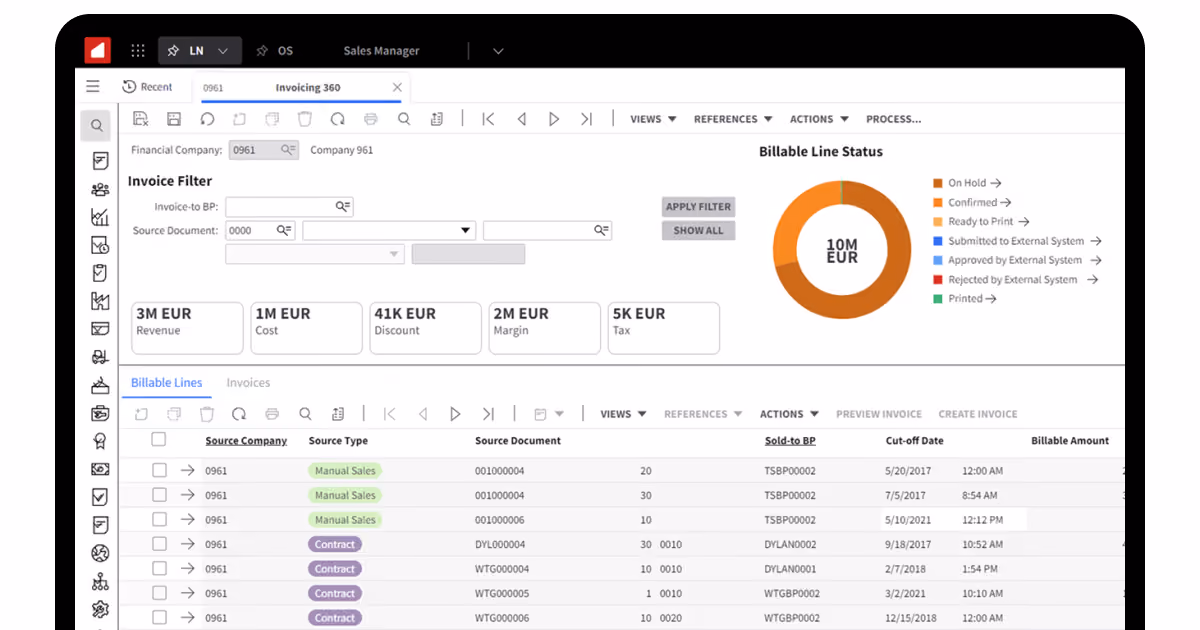Refresh the Billable Lines grid
The image size is (1200, 630).
239,414
